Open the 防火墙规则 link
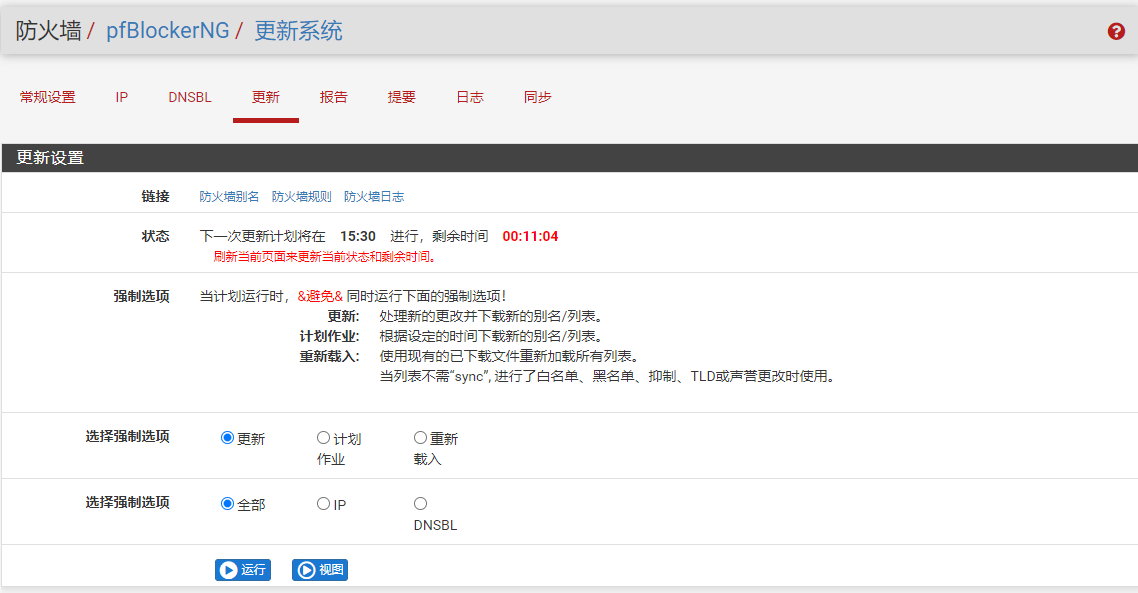 tap(302, 197)
